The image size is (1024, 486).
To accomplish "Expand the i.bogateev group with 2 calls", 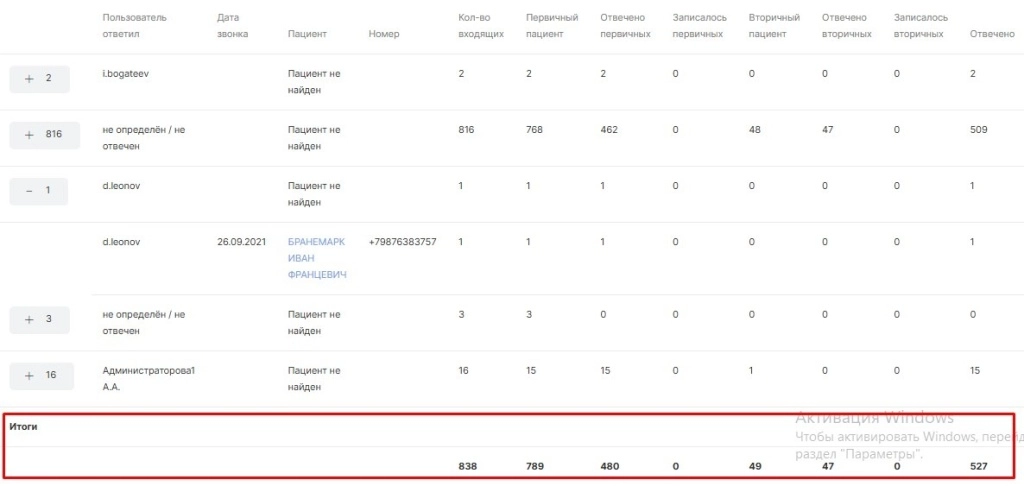I will click(39, 79).
